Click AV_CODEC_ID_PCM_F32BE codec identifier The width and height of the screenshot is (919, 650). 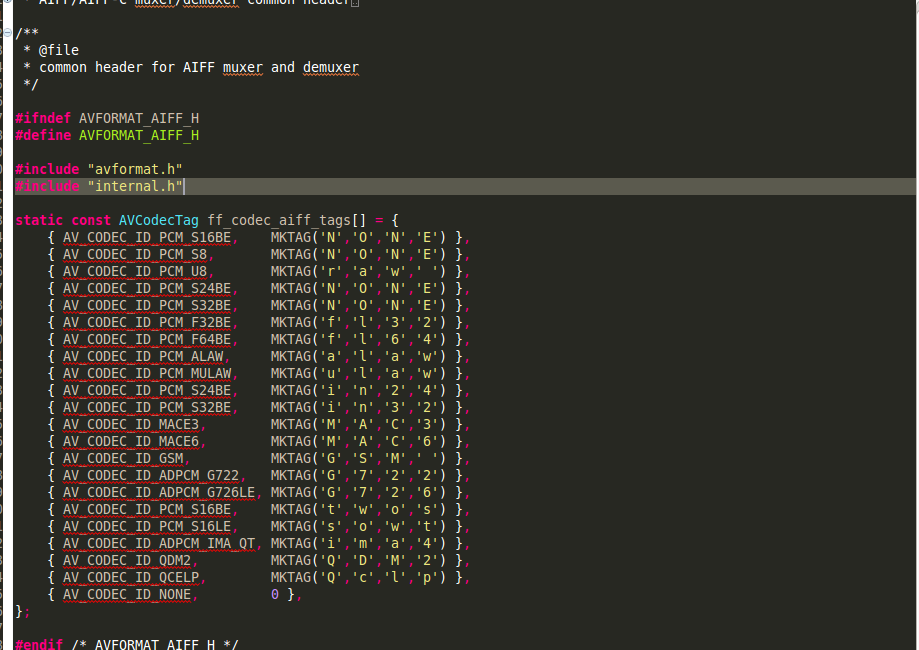[147, 322]
